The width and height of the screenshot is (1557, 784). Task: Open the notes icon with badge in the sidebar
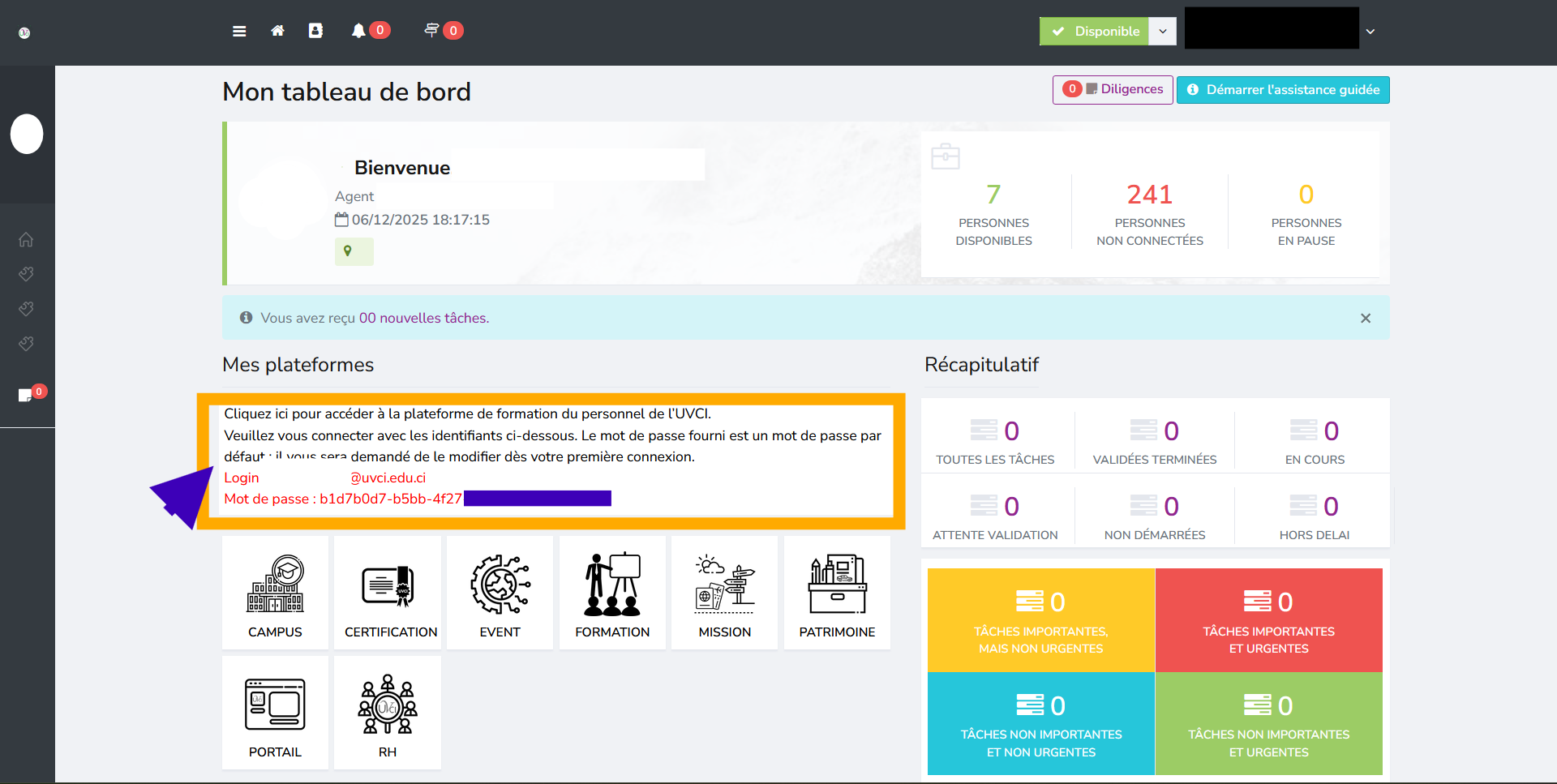24,395
